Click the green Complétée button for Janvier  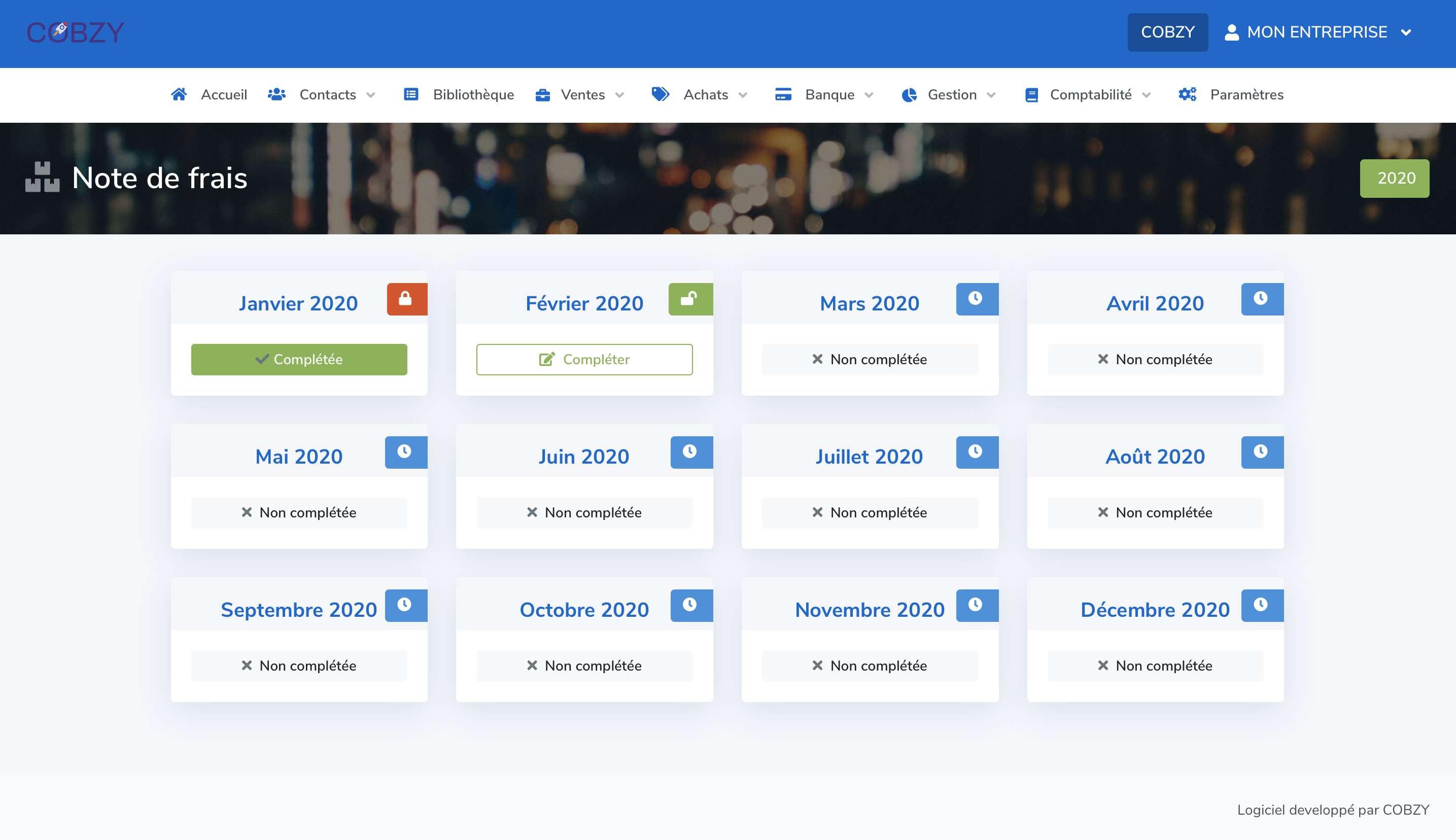(299, 360)
